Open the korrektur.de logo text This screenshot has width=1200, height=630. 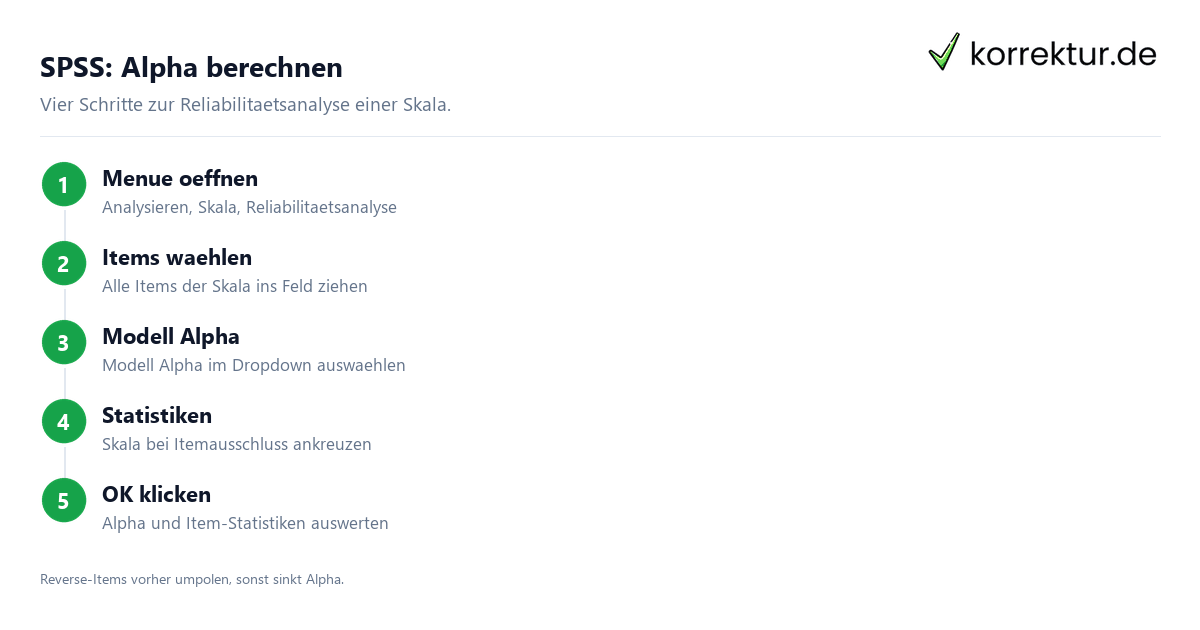coord(1063,54)
